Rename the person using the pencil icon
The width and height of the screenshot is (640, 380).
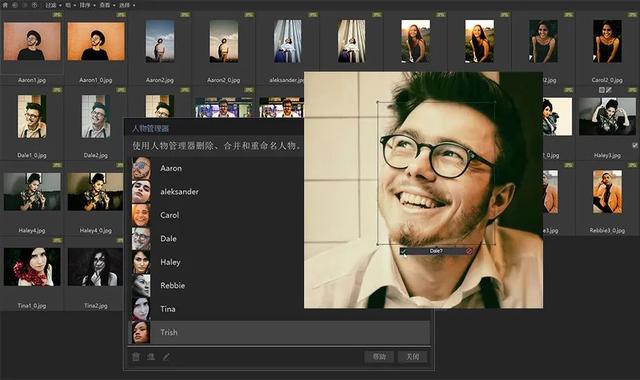click(166, 357)
